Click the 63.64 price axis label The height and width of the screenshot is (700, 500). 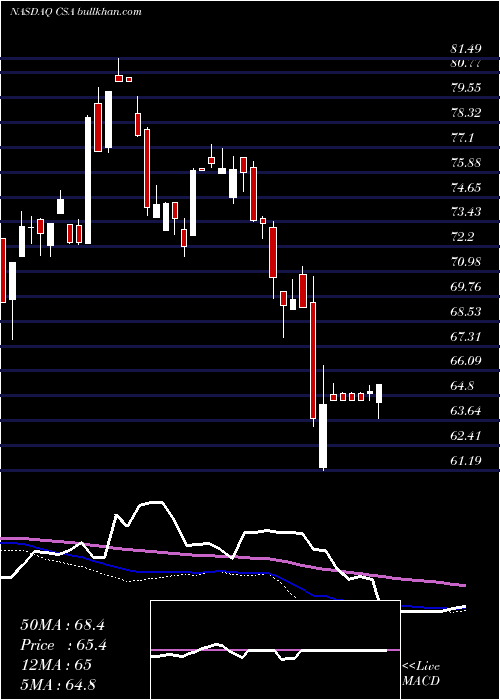point(466,410)
